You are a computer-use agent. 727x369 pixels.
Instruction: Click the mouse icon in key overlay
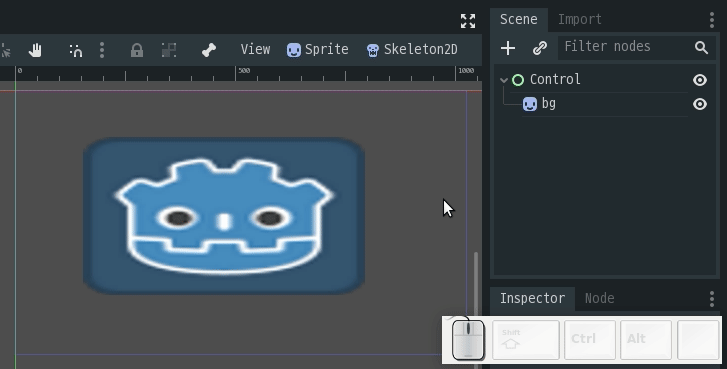pyautogui.click(x=468, y=340)
